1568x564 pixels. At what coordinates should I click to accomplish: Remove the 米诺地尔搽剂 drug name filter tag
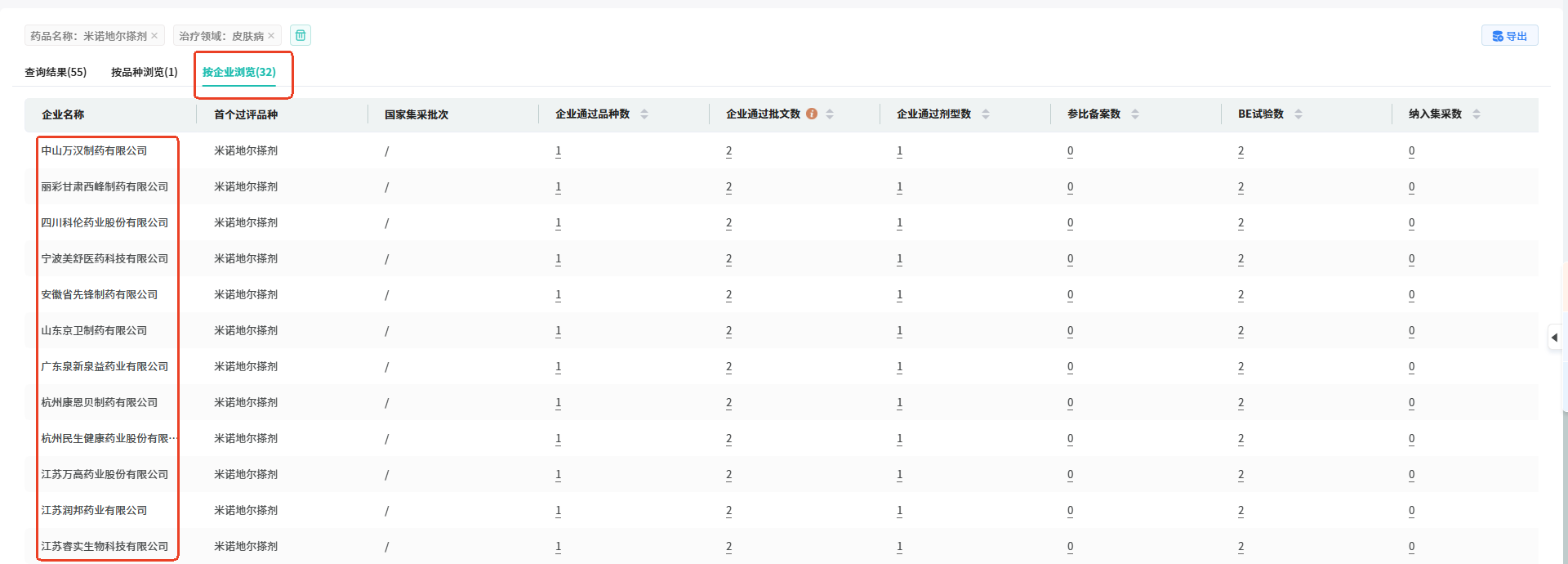(x=154, y=36)
